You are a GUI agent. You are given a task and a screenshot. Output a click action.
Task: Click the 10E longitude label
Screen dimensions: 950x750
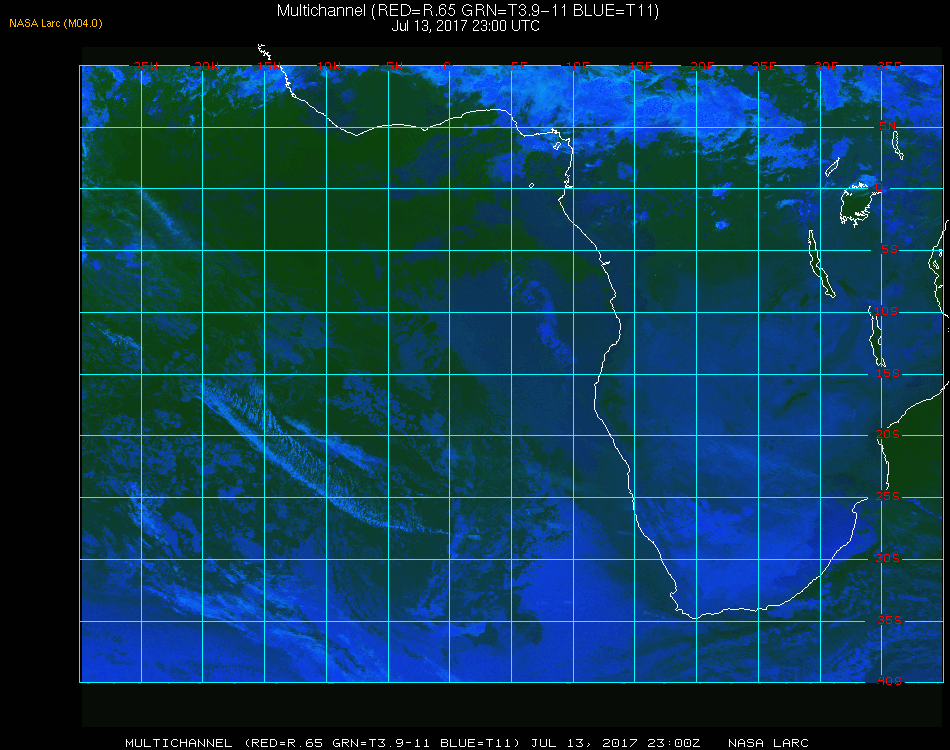click(577, 65)
